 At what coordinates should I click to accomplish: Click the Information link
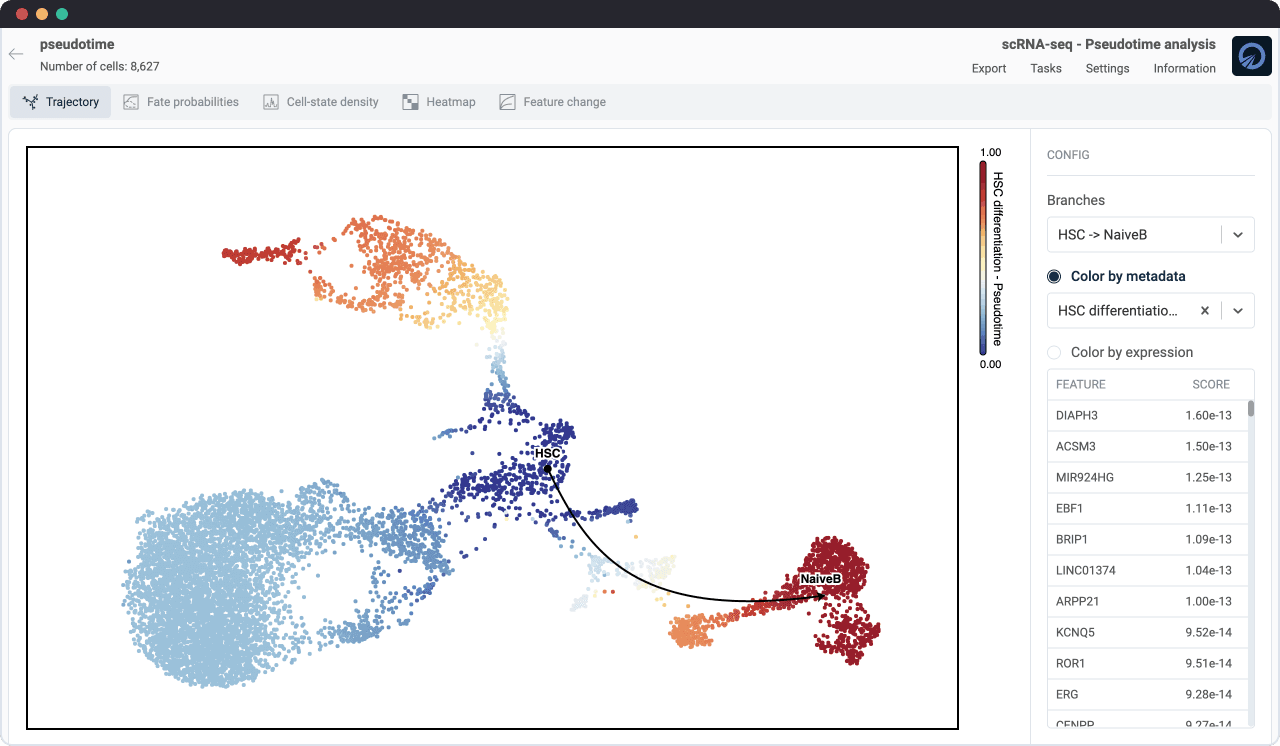click(1184, 68)
